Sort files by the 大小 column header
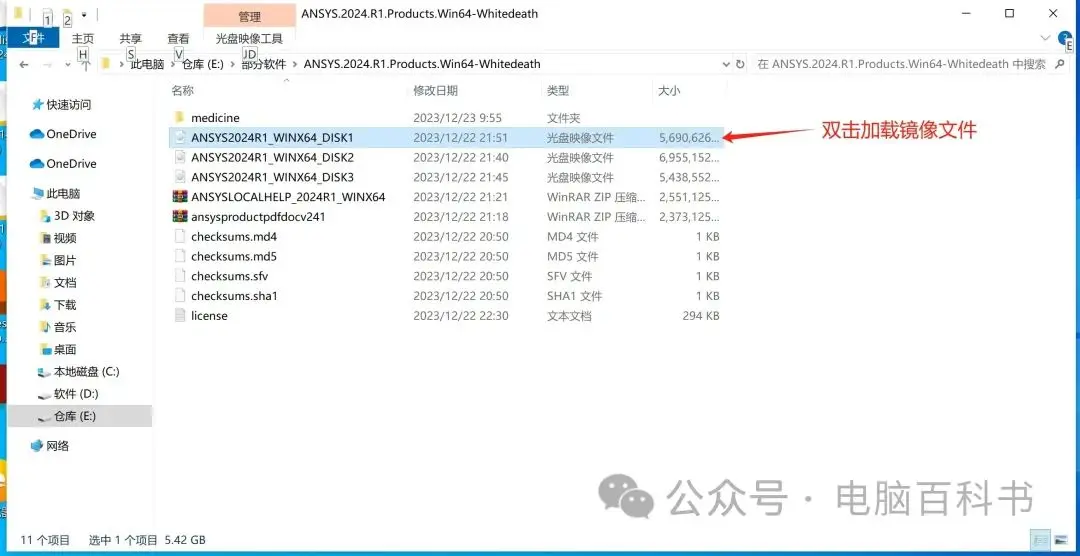Image resolution: width=1080 pixels, height=556 pixels. pyautogui.click(x=669, y=90)
